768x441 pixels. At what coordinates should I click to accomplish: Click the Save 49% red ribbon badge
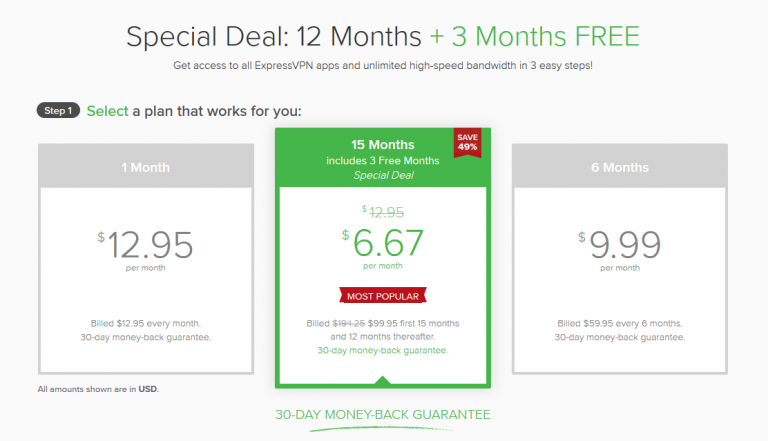click(x=467, y=143)
